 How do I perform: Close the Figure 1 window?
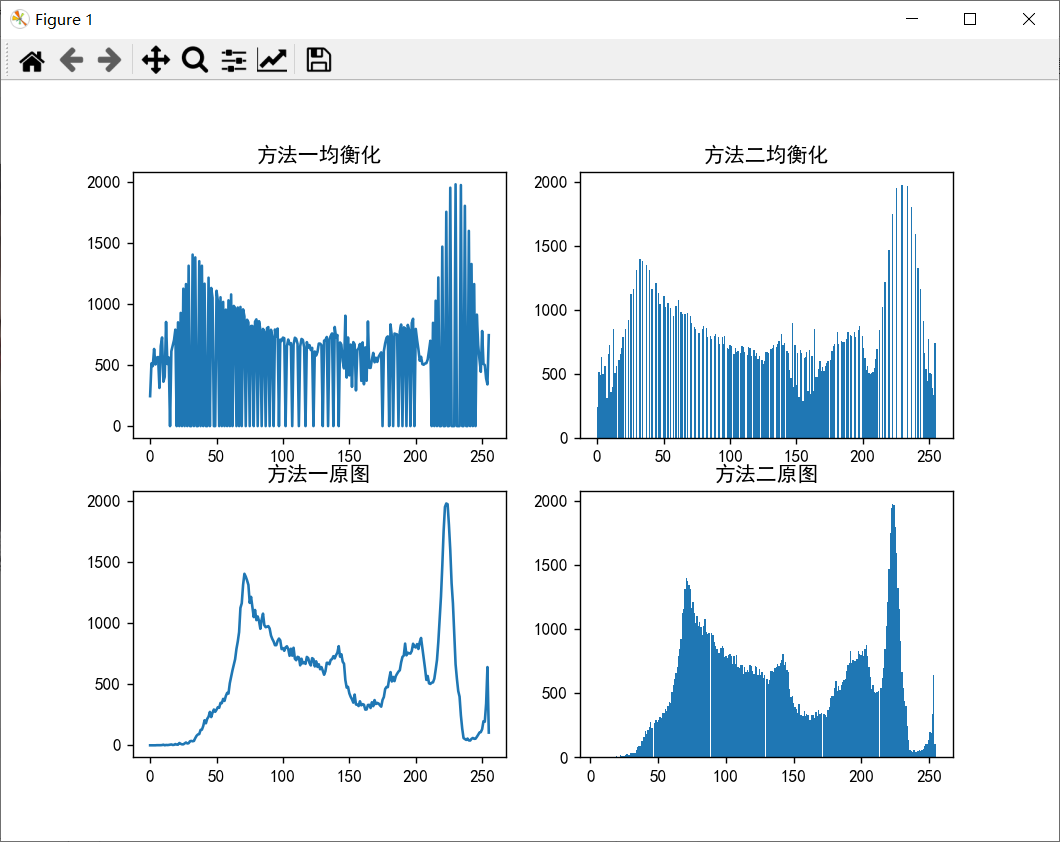(1029, 19)
